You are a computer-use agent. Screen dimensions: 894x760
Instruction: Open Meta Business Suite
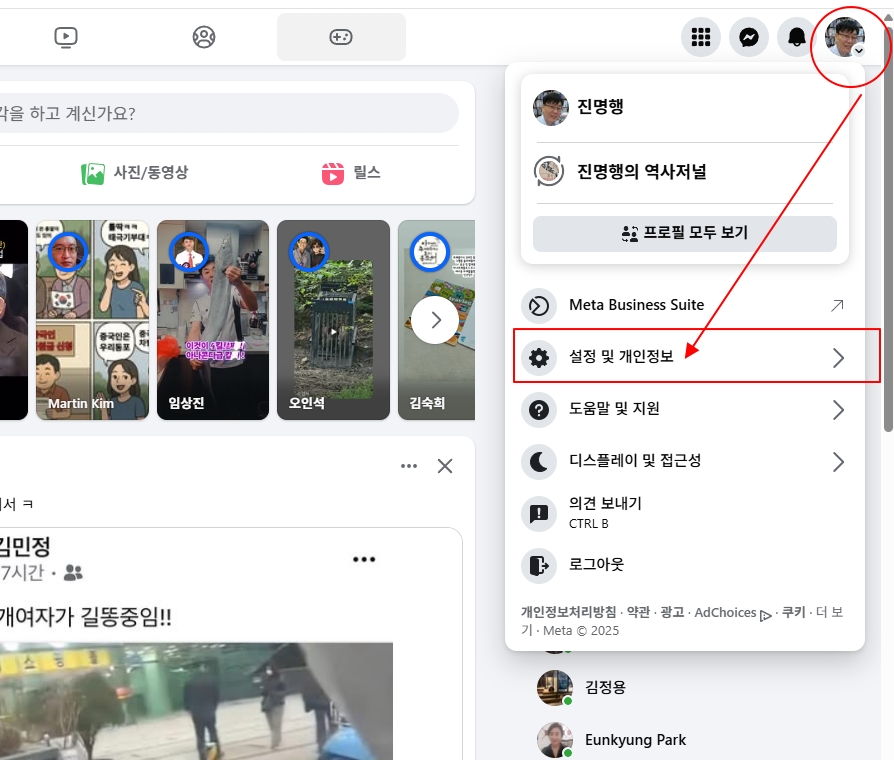coord(684,306)
